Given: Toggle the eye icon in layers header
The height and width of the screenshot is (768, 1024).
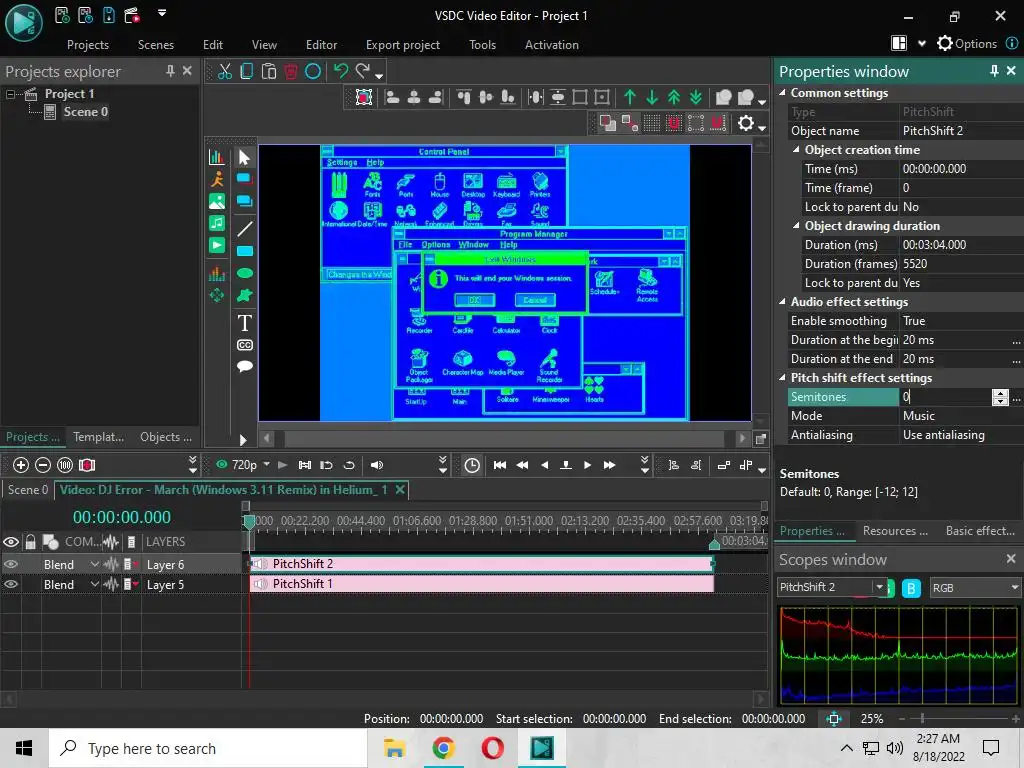Looking at the screenshot, I should pos(11,541).
